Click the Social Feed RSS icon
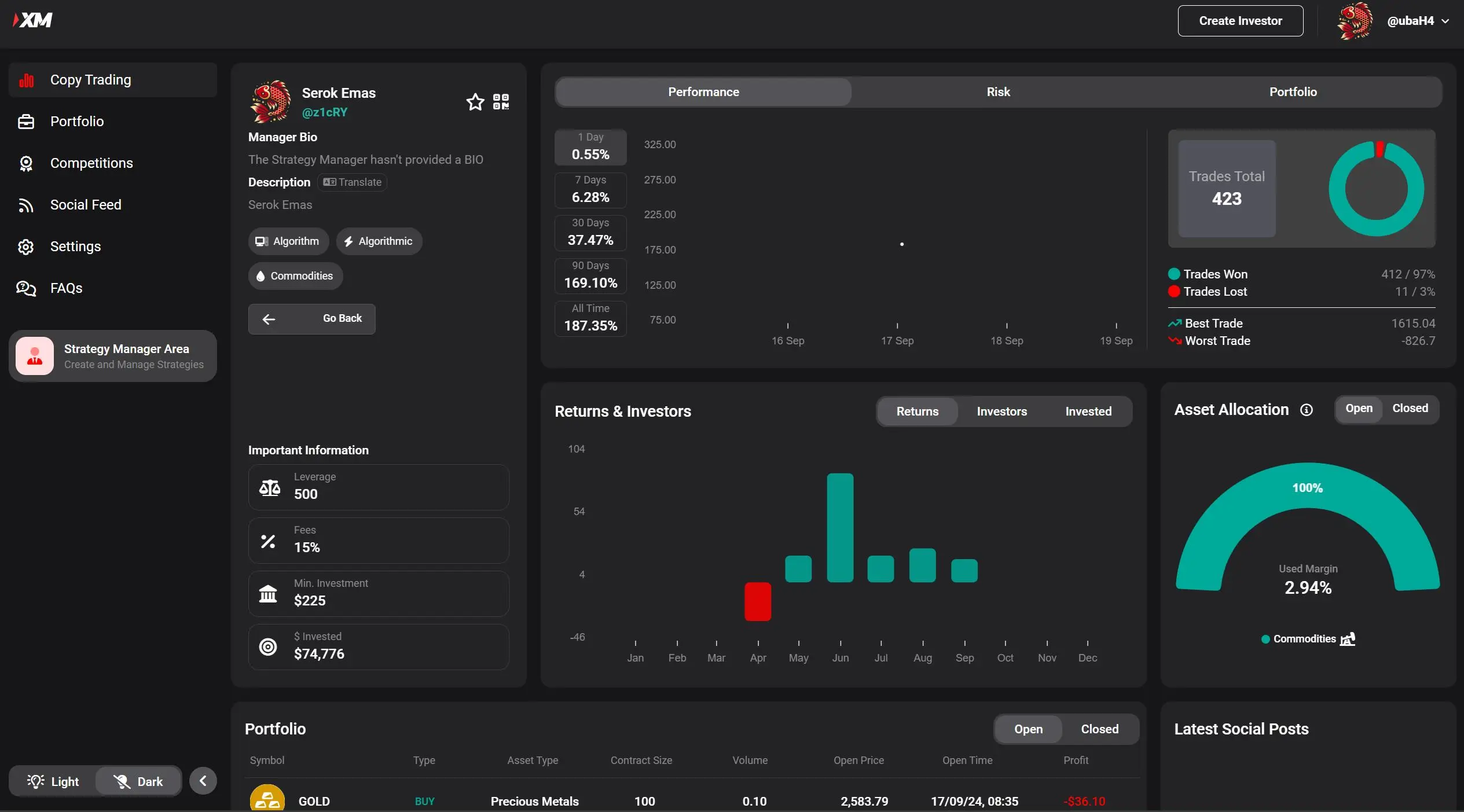 [26, 205]
